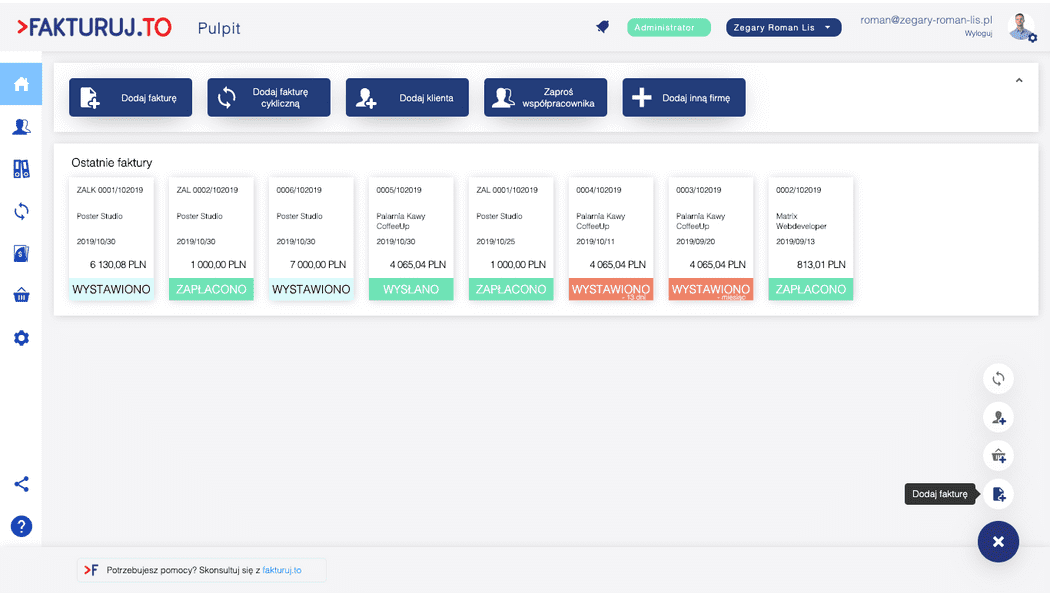Open the clients section in the sidebar

coord(21,127)
